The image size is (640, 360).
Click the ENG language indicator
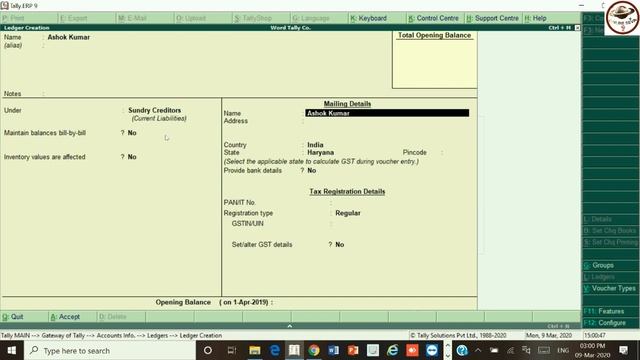click(x=563, y=350)
